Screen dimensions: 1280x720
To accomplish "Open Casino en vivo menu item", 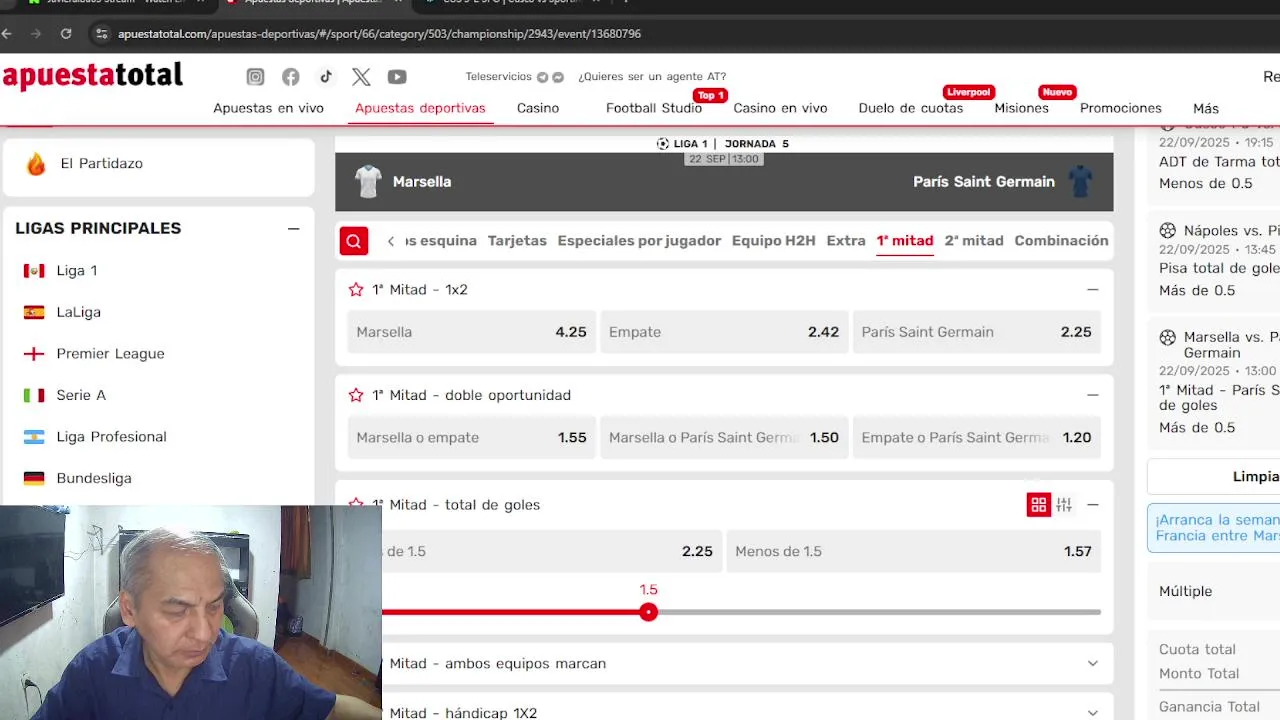I will point(780,108).
